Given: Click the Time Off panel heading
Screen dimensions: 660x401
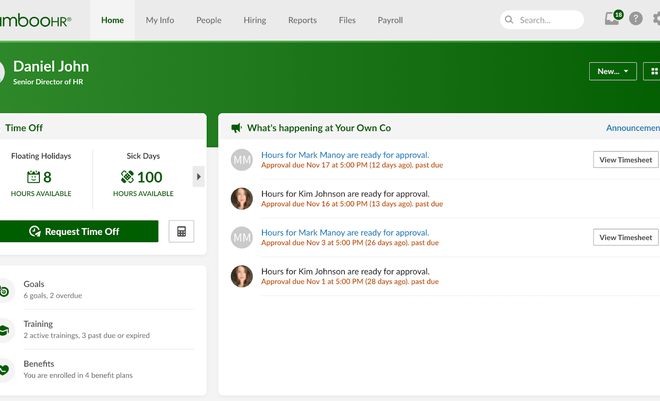Looking at the screenshot, I should pyautogui.click(x=24, y=128).
